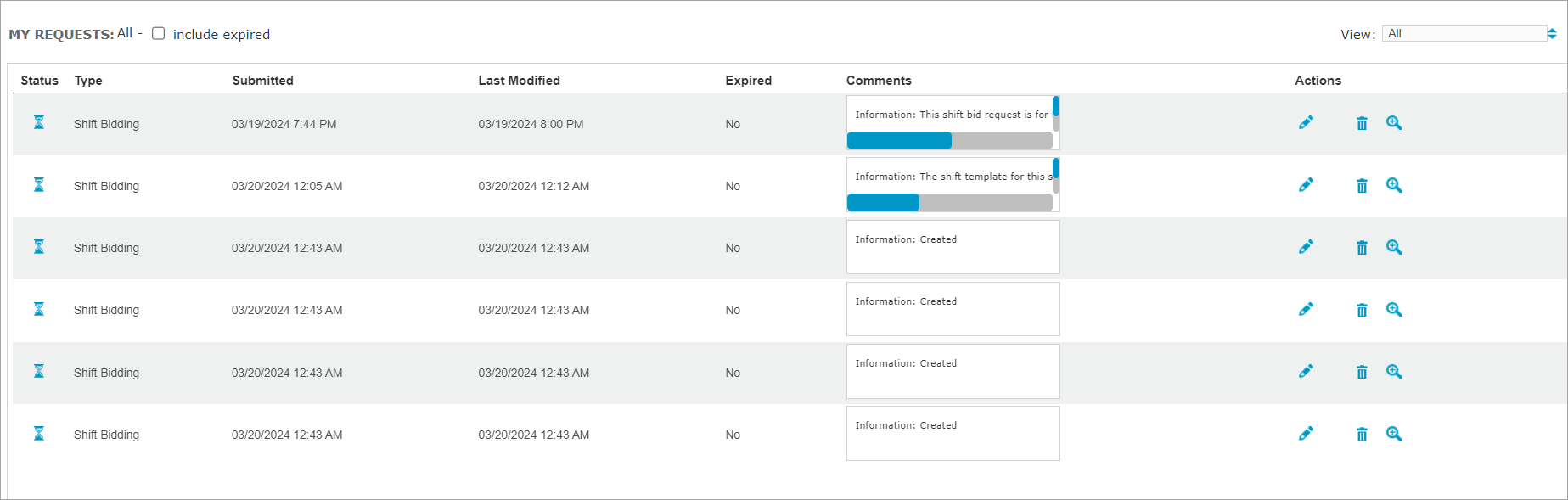Click pencil icon for 12:05 AM request

coord(1306,185)
